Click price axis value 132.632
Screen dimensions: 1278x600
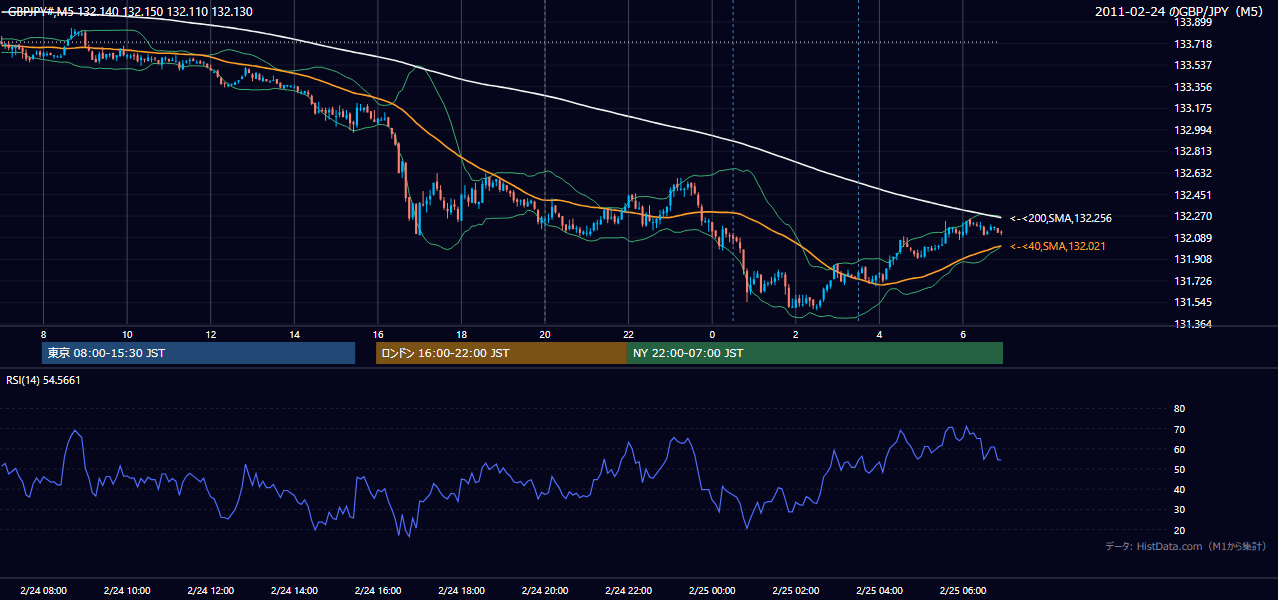1193,173
